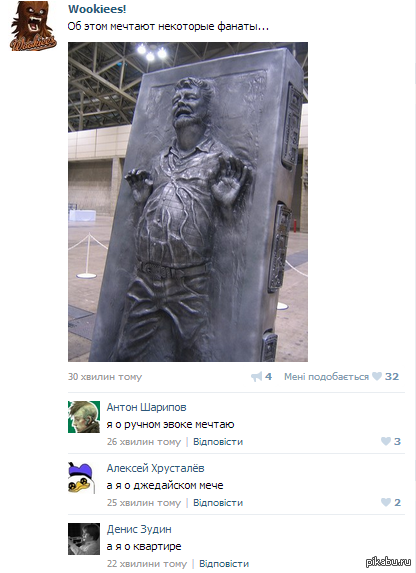Open Алексей Хрусталёв's duck avatar
This screenshot has width=416, height=573.
coord(82,478)
